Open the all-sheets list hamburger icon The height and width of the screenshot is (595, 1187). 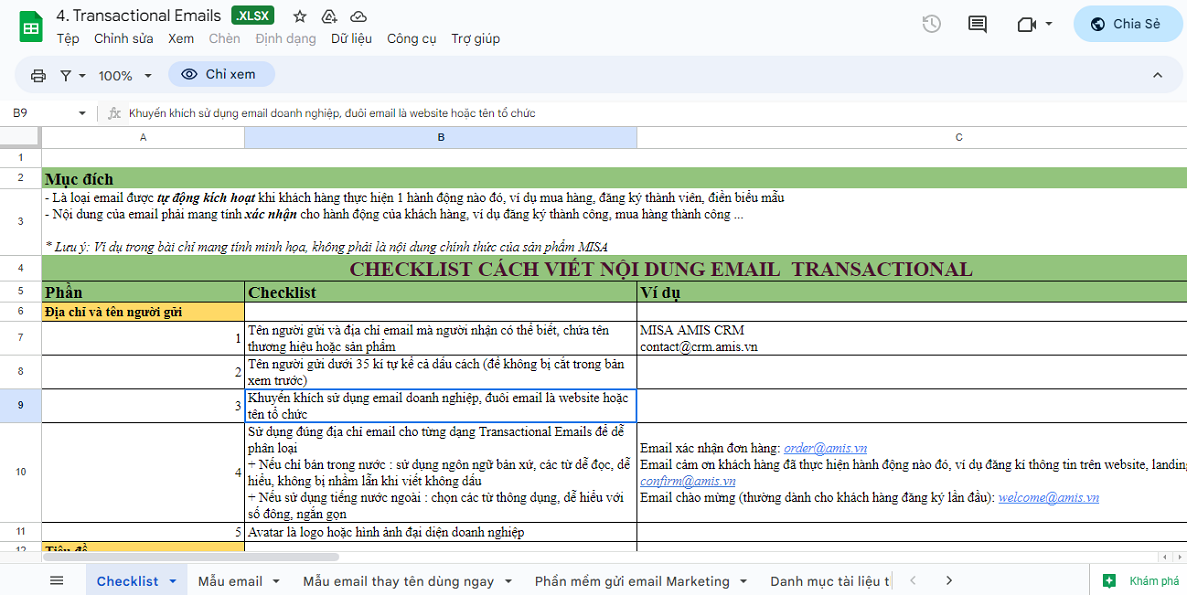[x=57, y=581]
